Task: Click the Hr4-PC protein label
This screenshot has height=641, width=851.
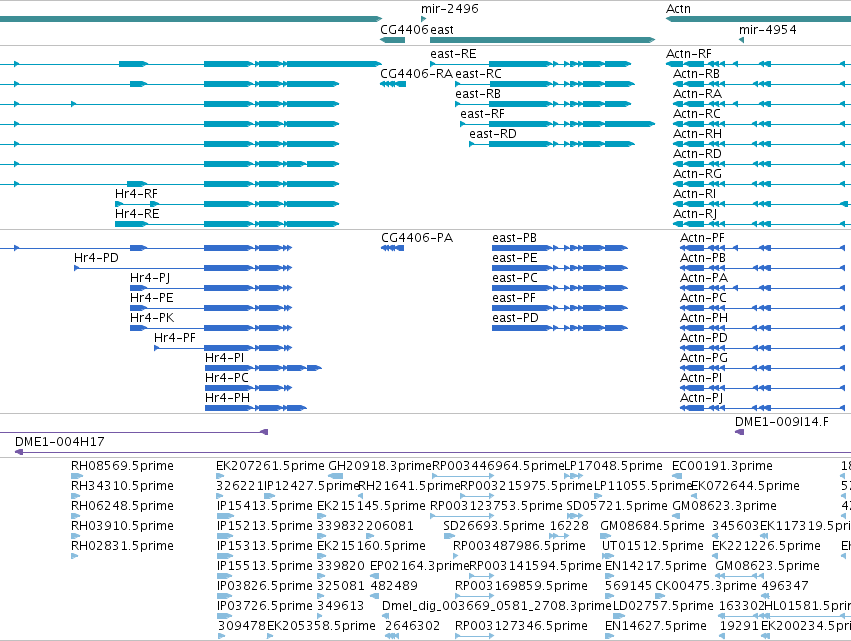Action: 227,378
